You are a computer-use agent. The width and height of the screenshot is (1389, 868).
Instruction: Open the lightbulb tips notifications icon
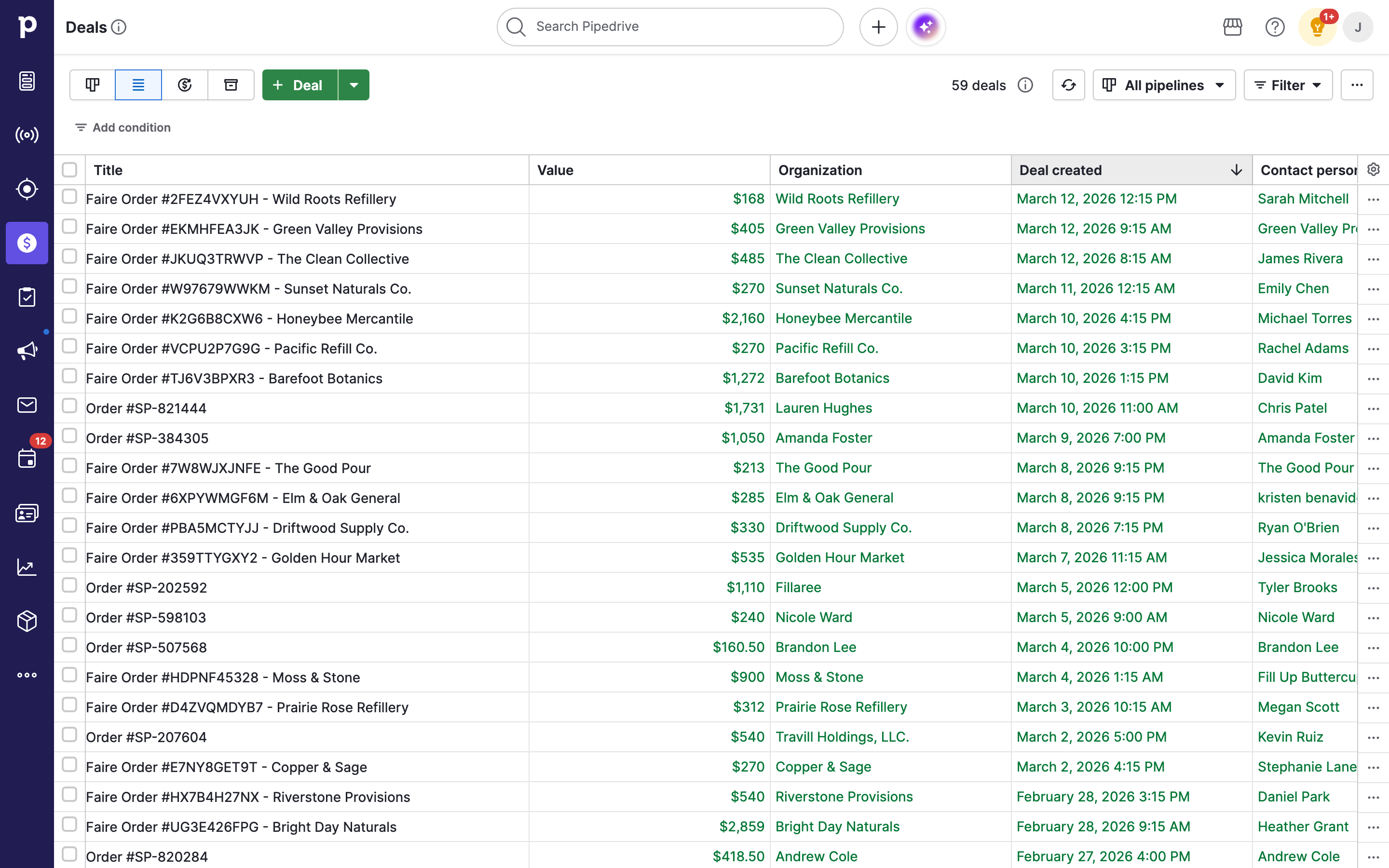pos(1317,27)
